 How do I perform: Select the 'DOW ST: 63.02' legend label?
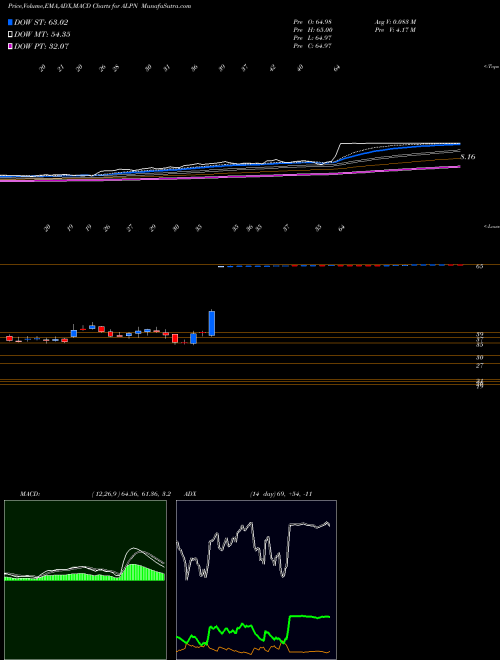pyautogui.click(x=41, y=22)
